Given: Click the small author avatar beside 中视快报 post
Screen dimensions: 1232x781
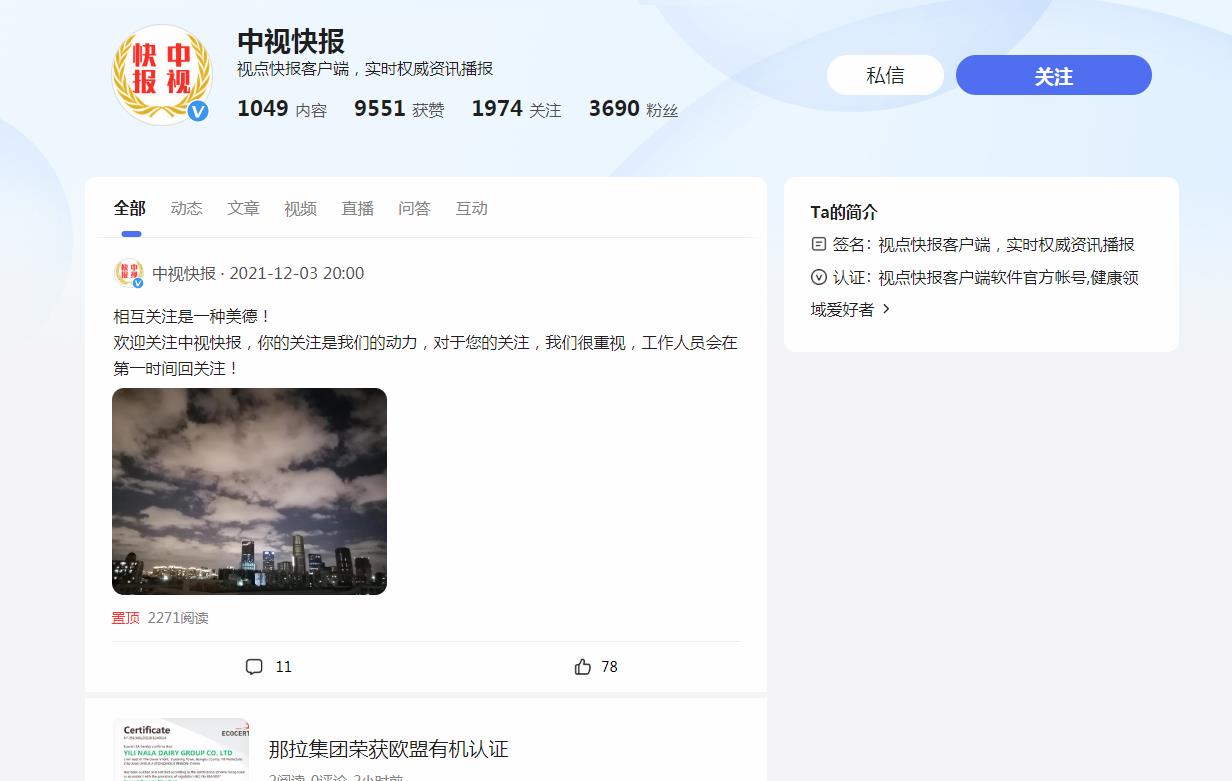Looking at the screenshot, I should (128, 273).
